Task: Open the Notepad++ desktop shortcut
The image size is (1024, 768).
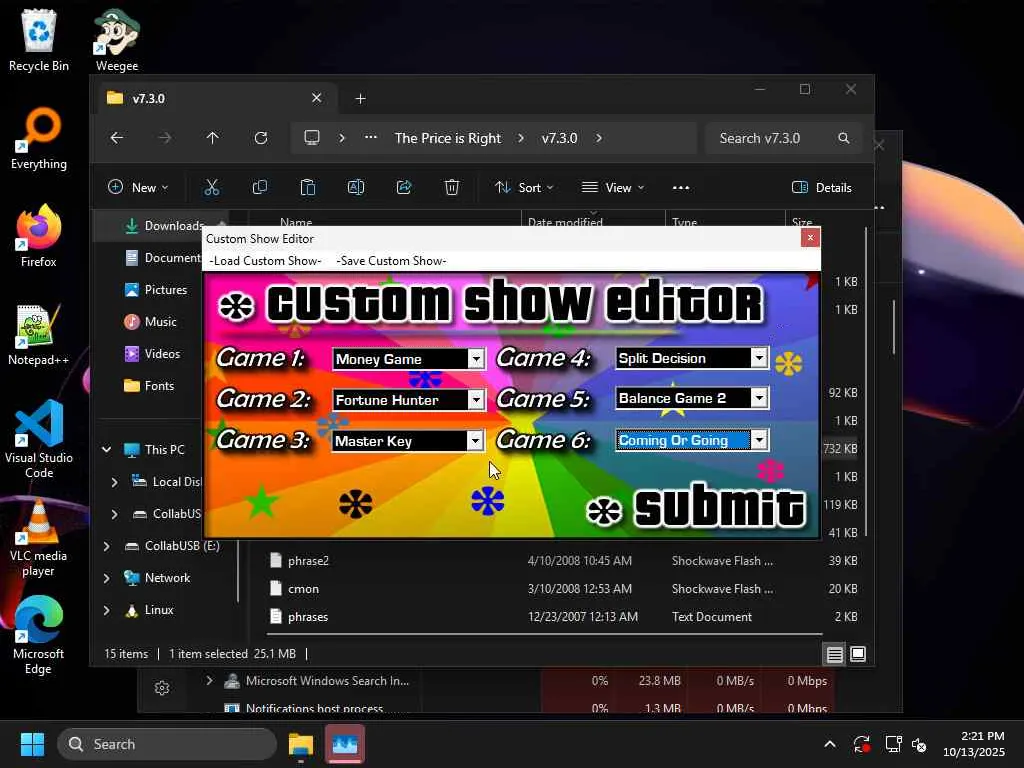Action: [39, 334]
